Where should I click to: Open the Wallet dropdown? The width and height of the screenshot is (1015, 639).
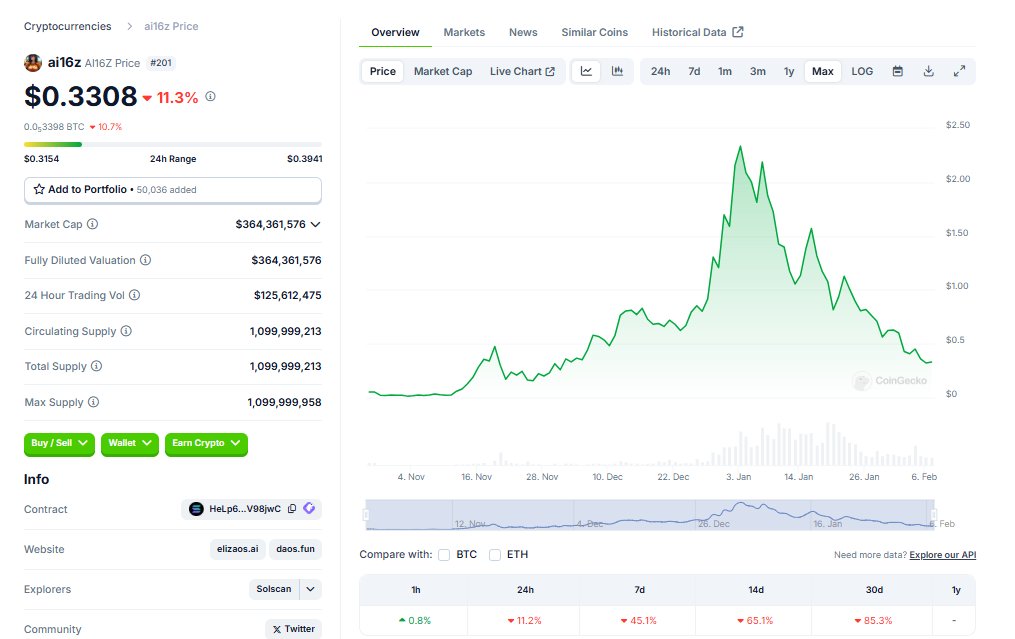(x=129, y=443)
